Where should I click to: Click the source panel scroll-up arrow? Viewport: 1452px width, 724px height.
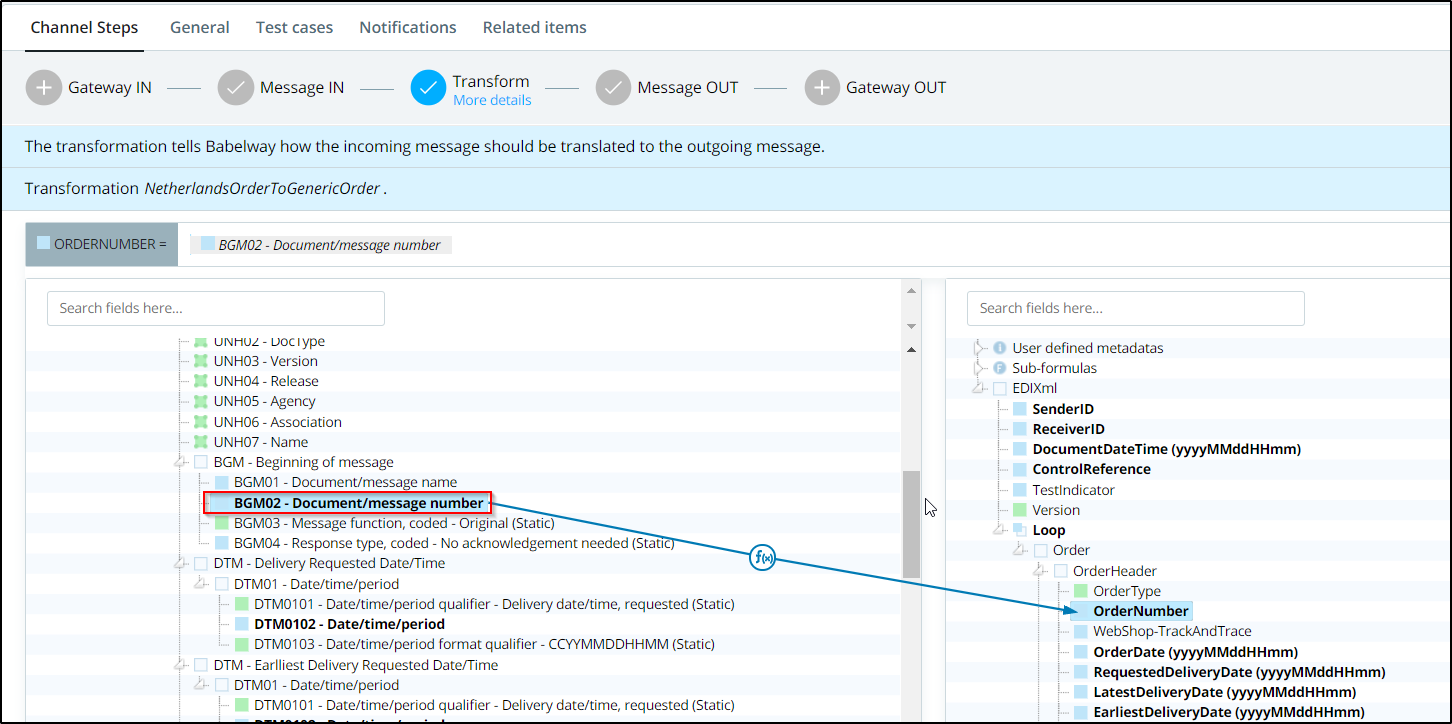tap(911, 291)
